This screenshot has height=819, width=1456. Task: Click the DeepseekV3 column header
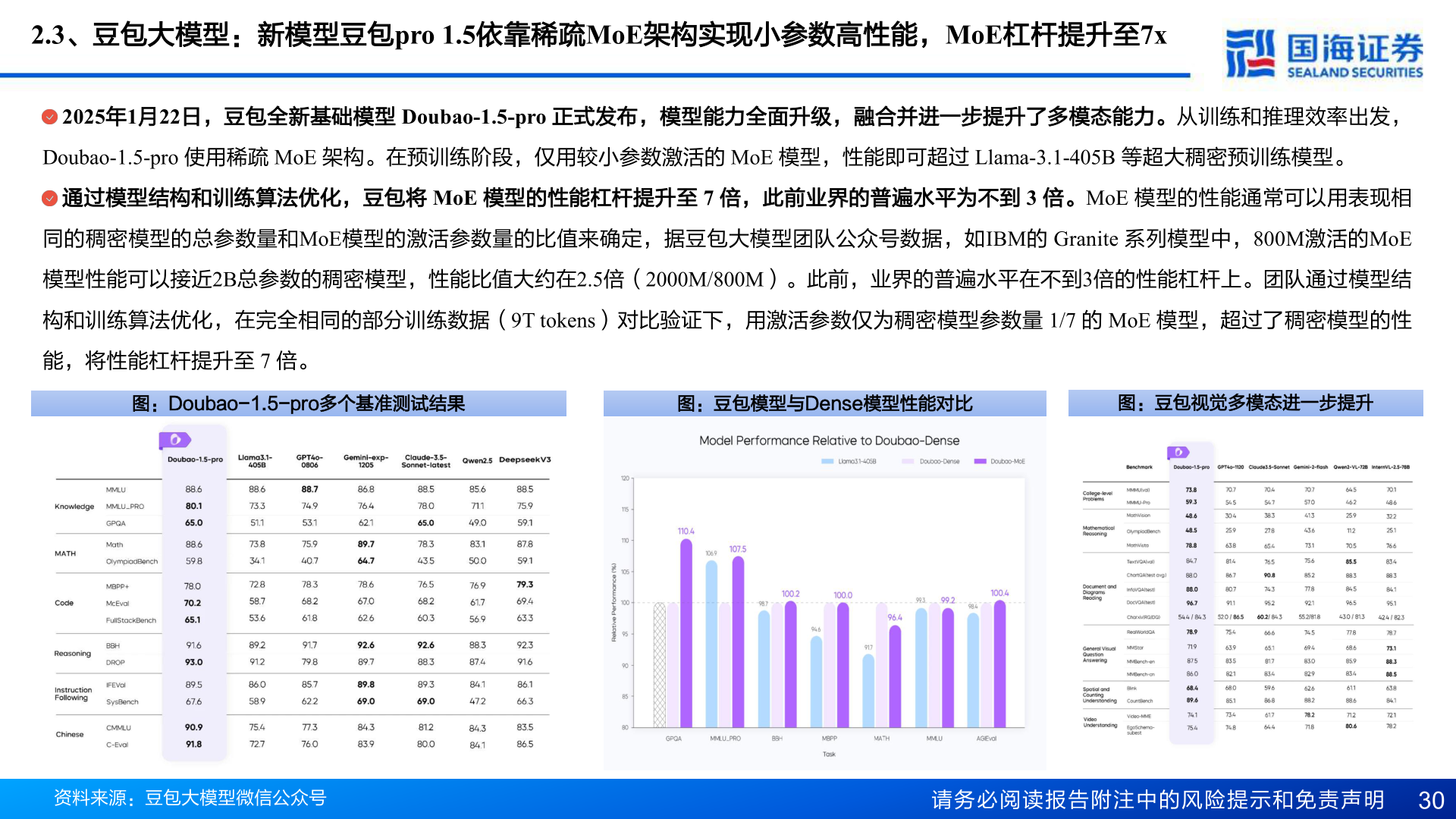tap(525, 460)
